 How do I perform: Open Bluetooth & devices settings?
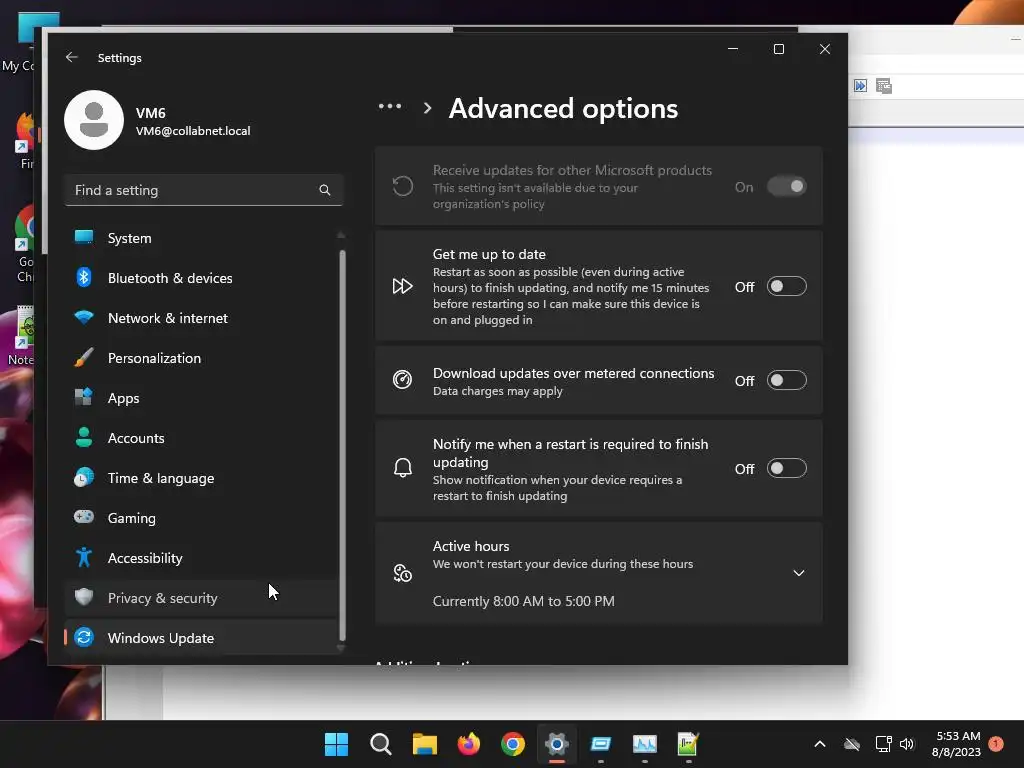[x=201, y=278]
